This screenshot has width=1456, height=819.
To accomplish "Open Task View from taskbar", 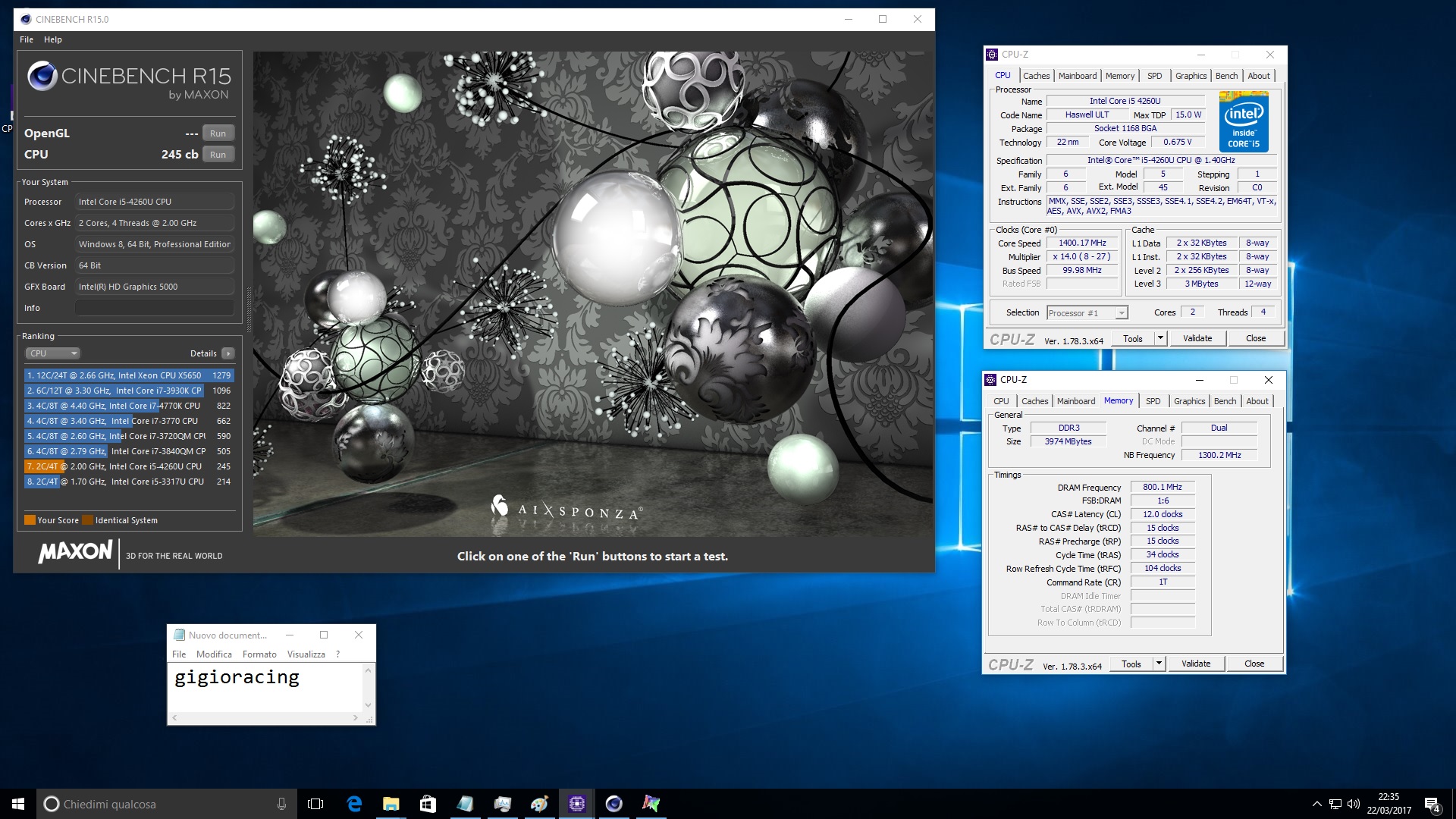I will (315, 804).
